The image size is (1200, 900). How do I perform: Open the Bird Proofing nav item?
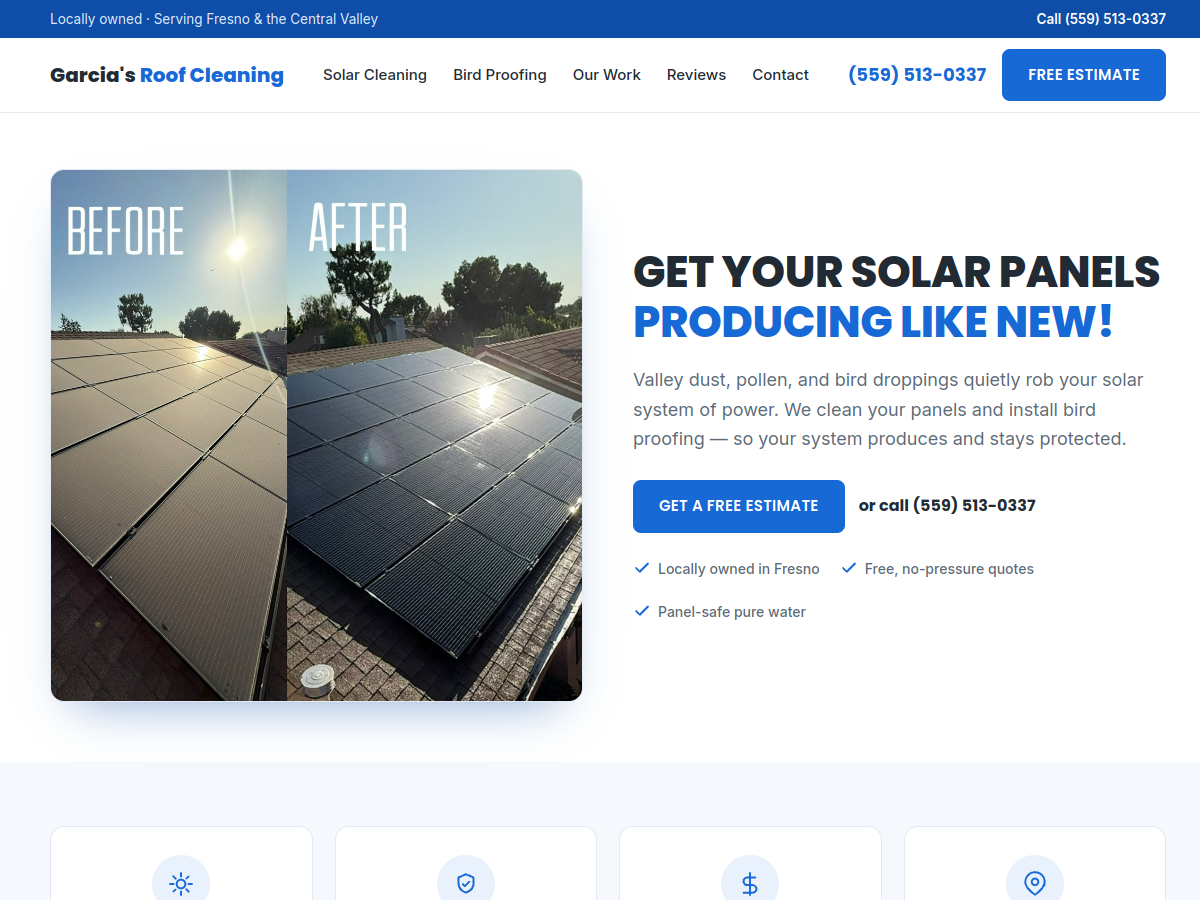click(x=500, y=75)
